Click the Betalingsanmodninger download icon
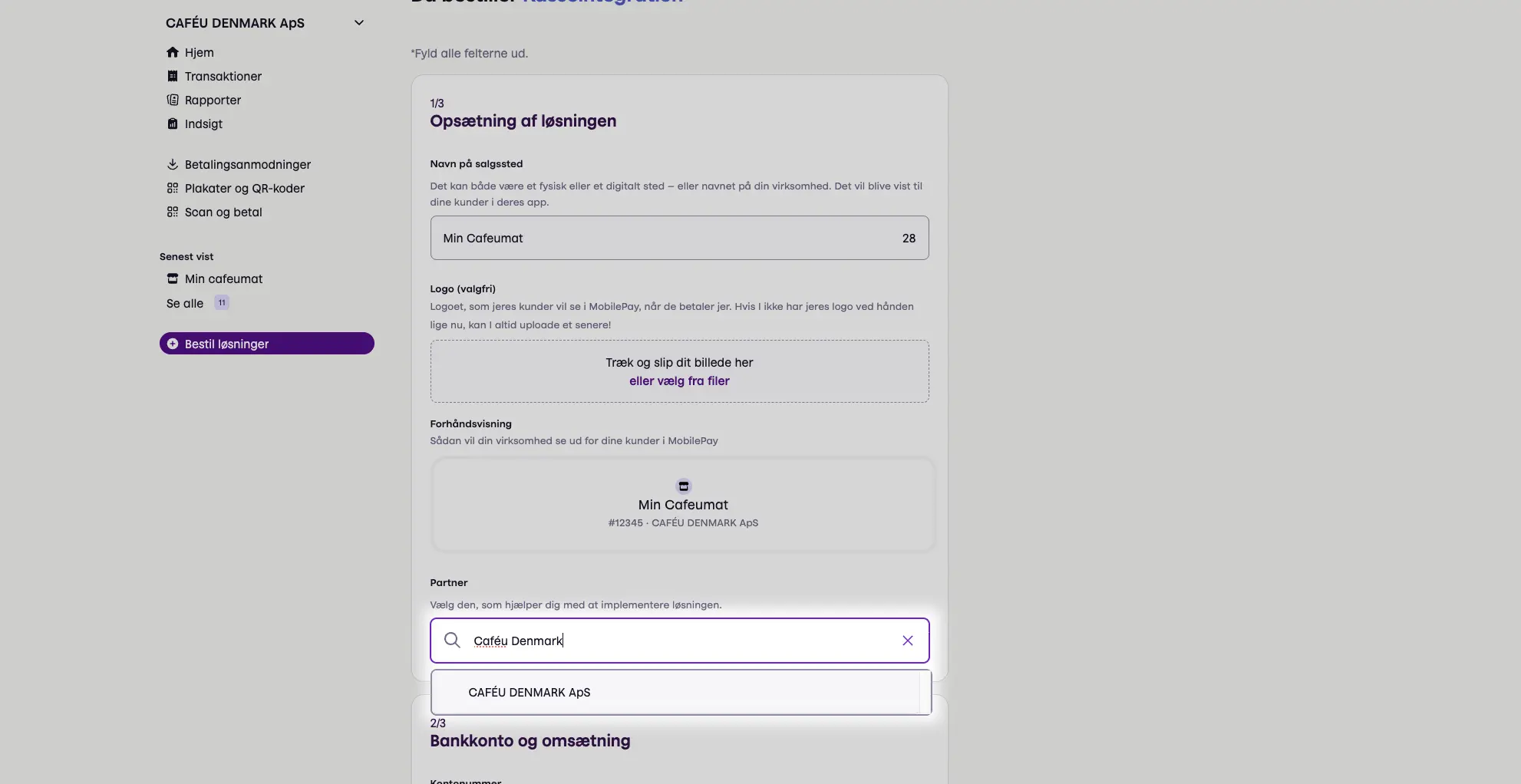 click(173, 164)
